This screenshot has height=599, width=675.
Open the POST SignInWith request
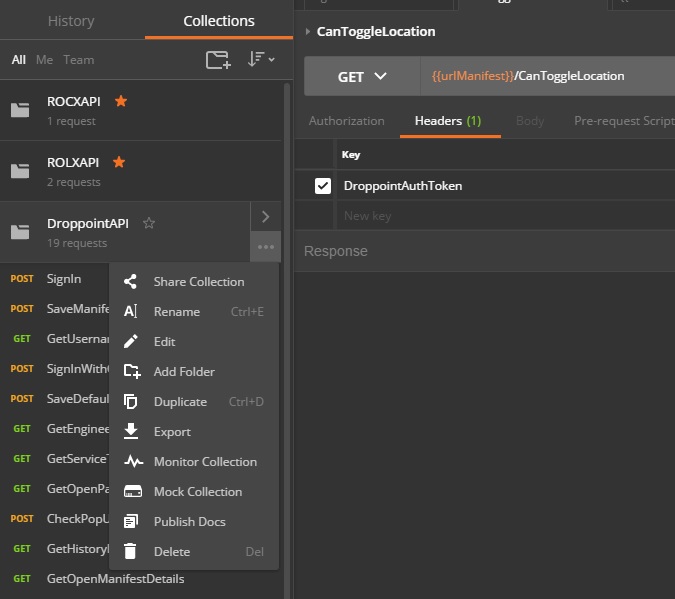[55, 369]
